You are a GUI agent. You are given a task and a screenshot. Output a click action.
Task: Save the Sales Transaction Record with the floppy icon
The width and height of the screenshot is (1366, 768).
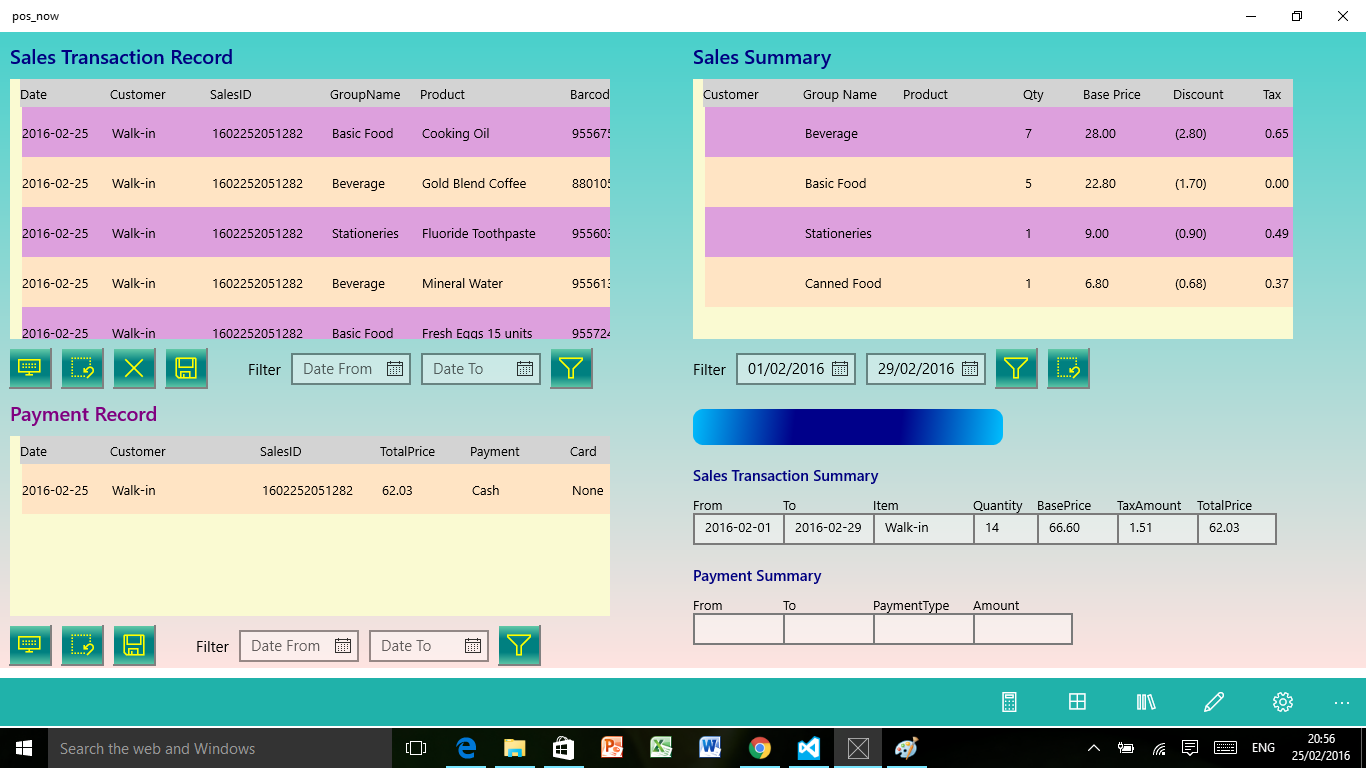(187, 368)
